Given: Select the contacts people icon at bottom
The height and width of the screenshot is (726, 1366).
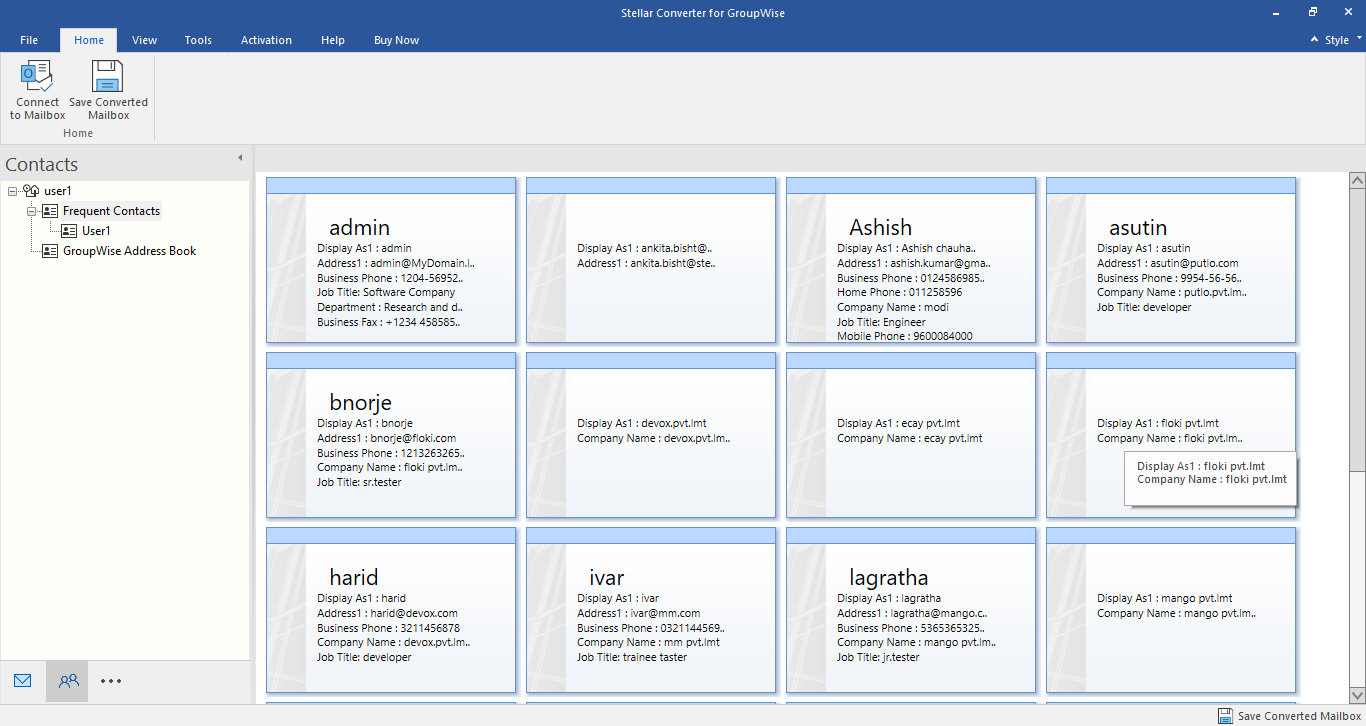Looking at the screenshot, I should 68,681.
